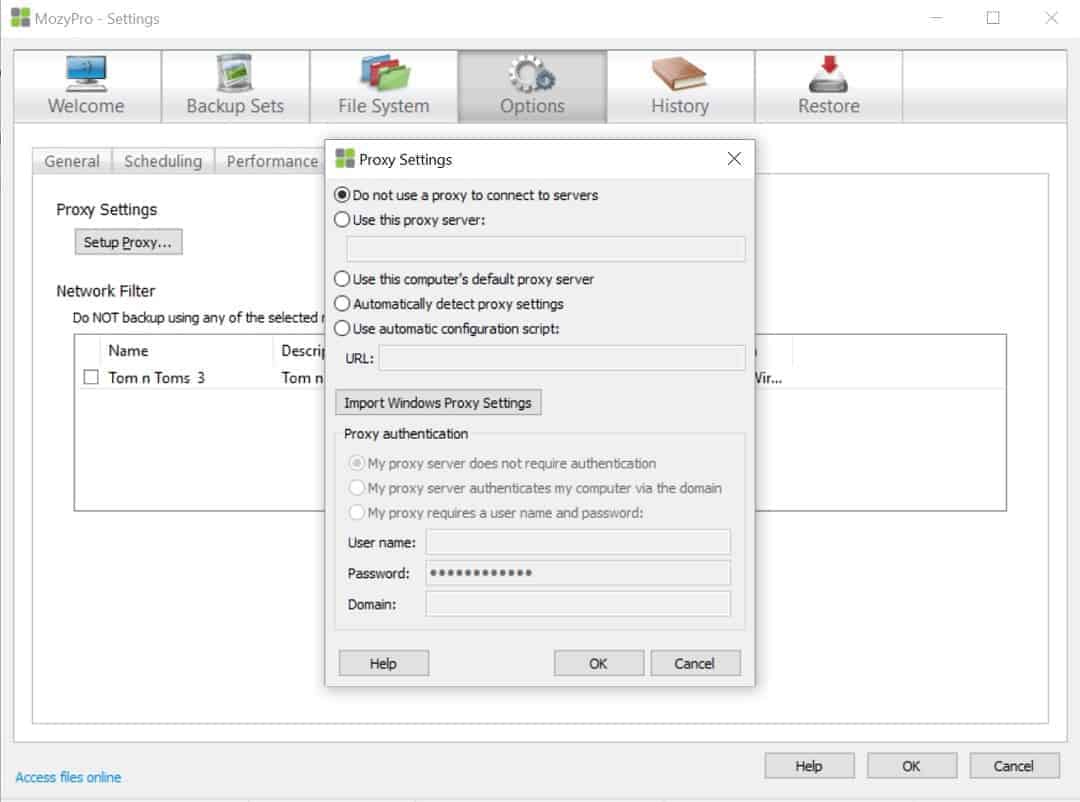Click Help in main Settings window
This screenshot has width=1080, height=802.
809,765
